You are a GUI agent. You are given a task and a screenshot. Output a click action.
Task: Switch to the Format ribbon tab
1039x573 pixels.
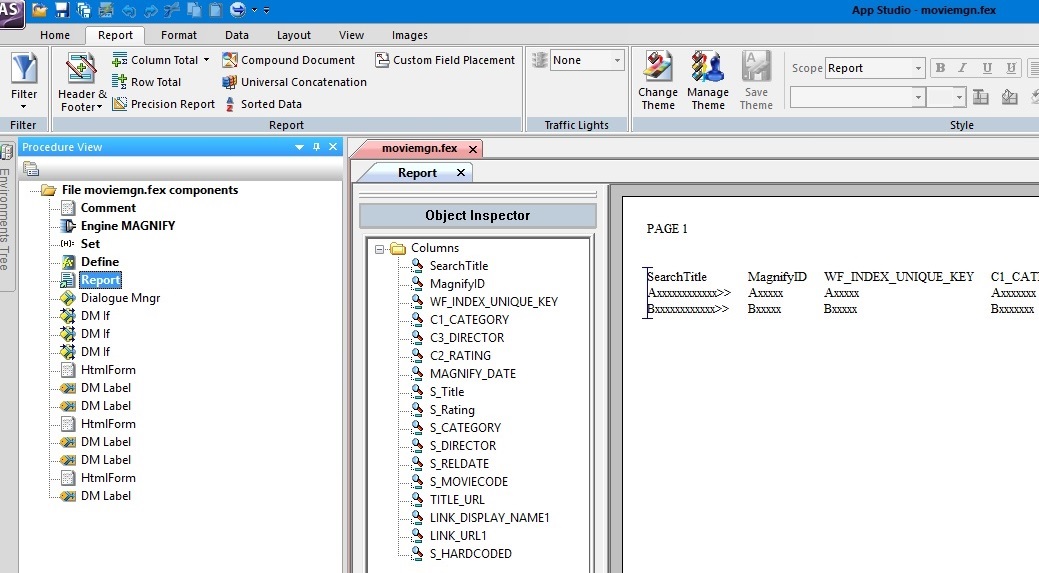click(179, 35)
